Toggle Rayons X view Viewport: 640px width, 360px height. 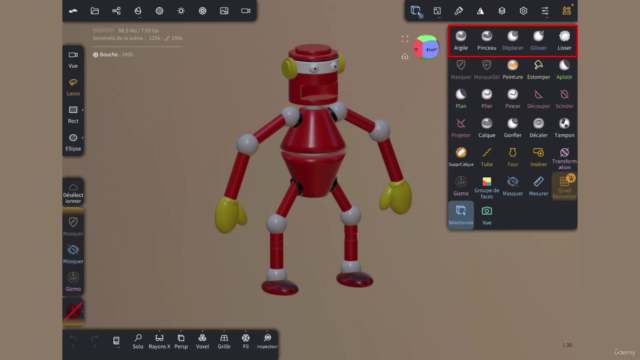159,341
